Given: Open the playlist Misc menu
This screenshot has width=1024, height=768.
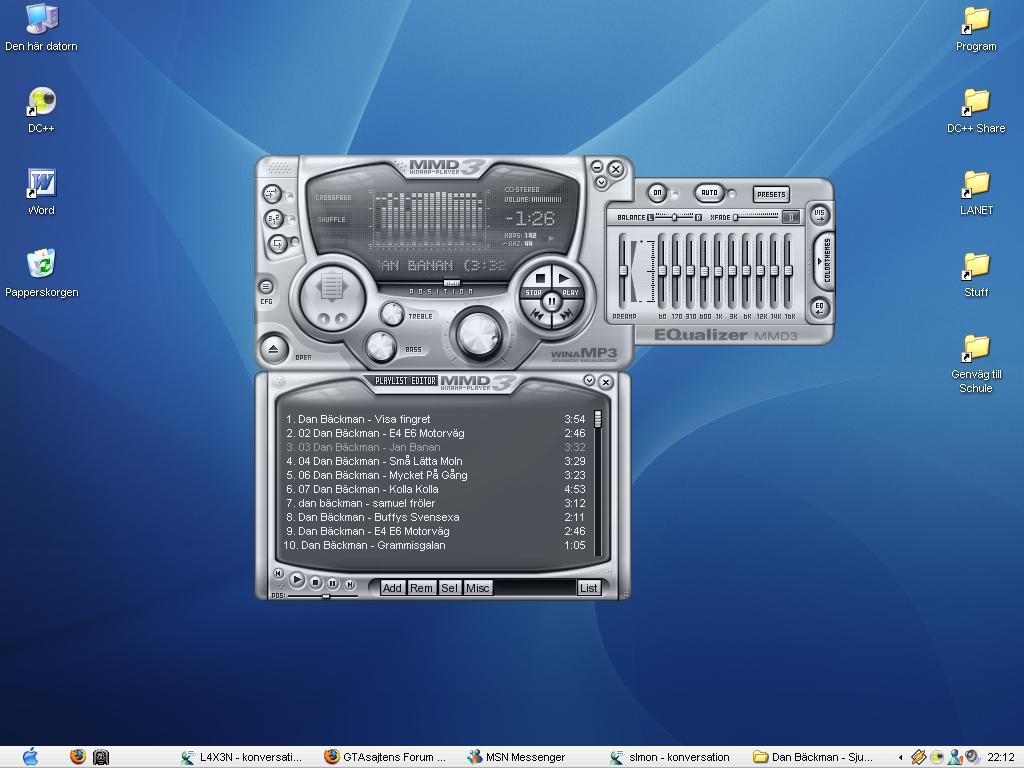Looking at the screenshot, I should coord(477,588).
